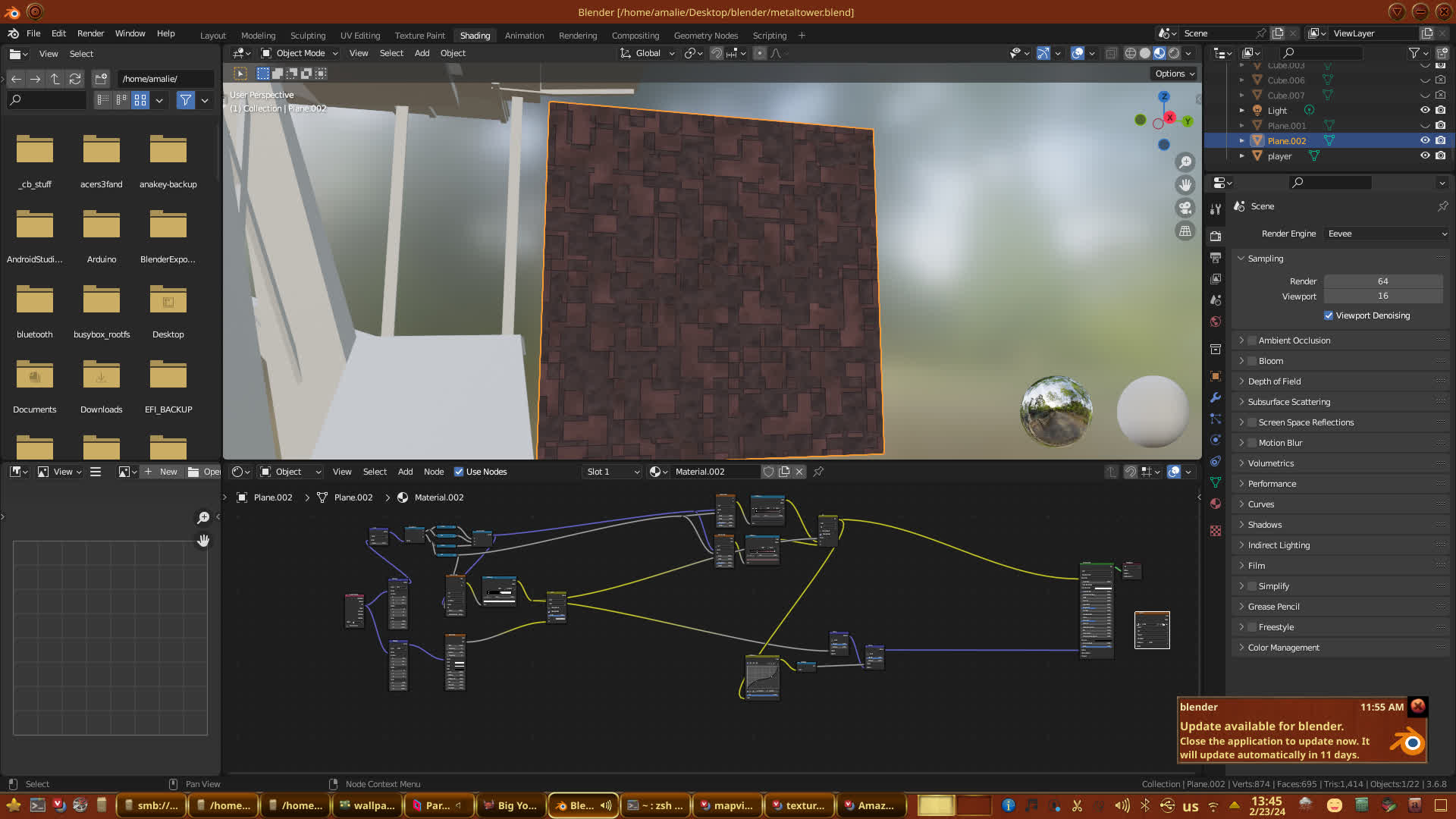1456x819 pixels.
Task: Switch to the Compositing workspace tab
Action: [x=635, y=36]
